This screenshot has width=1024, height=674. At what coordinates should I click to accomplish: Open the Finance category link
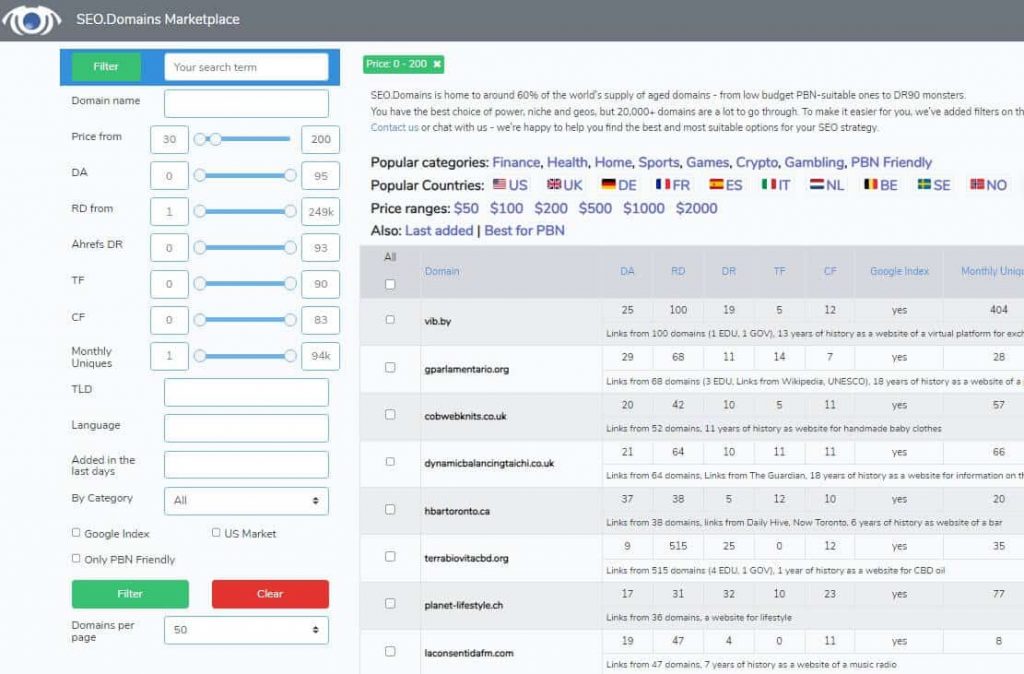(516, 162)
